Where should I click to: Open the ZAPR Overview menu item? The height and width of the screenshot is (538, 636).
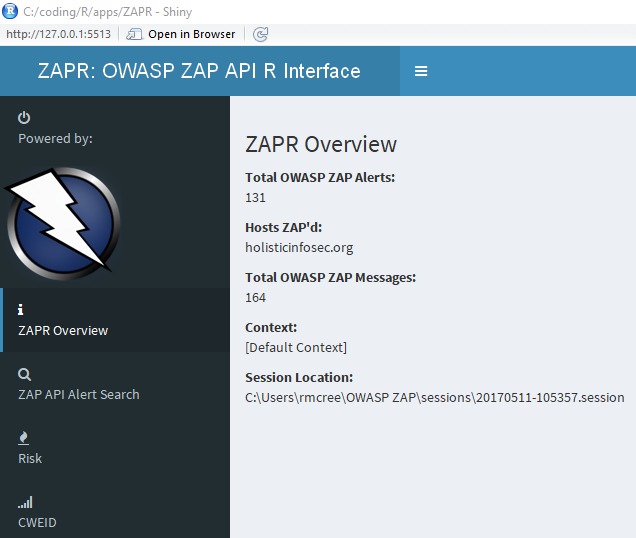pyautogui.click(x=115, y=320)
